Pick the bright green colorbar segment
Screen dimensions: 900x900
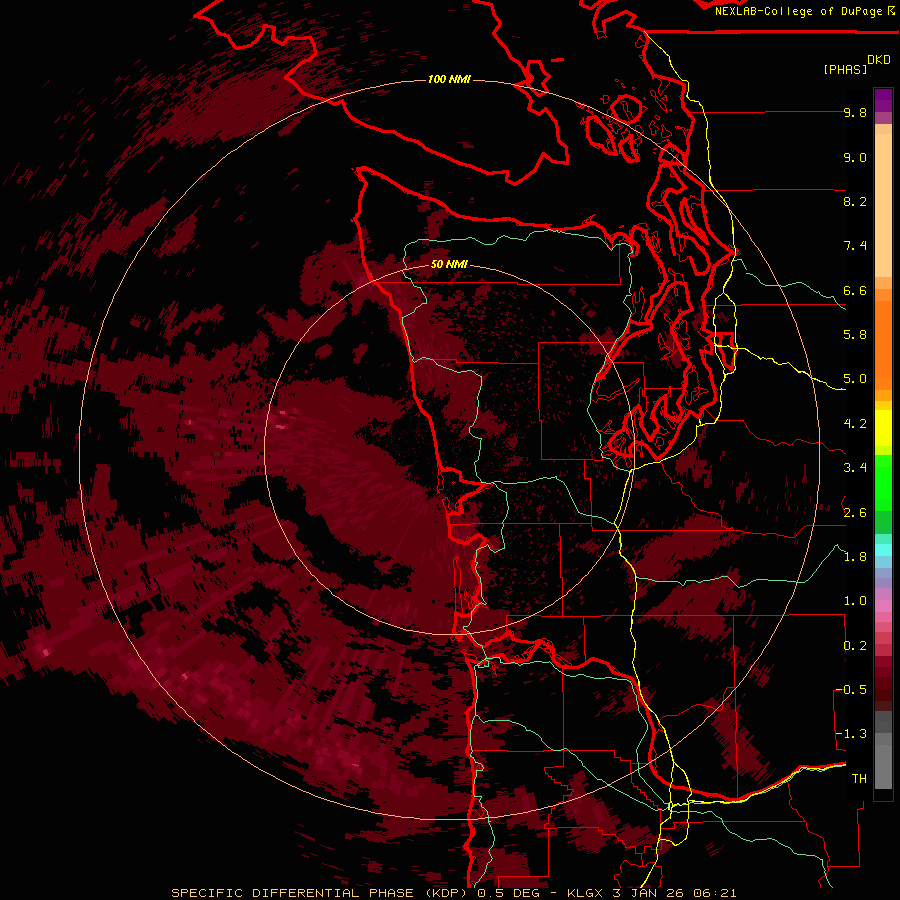tap(883, 482)
